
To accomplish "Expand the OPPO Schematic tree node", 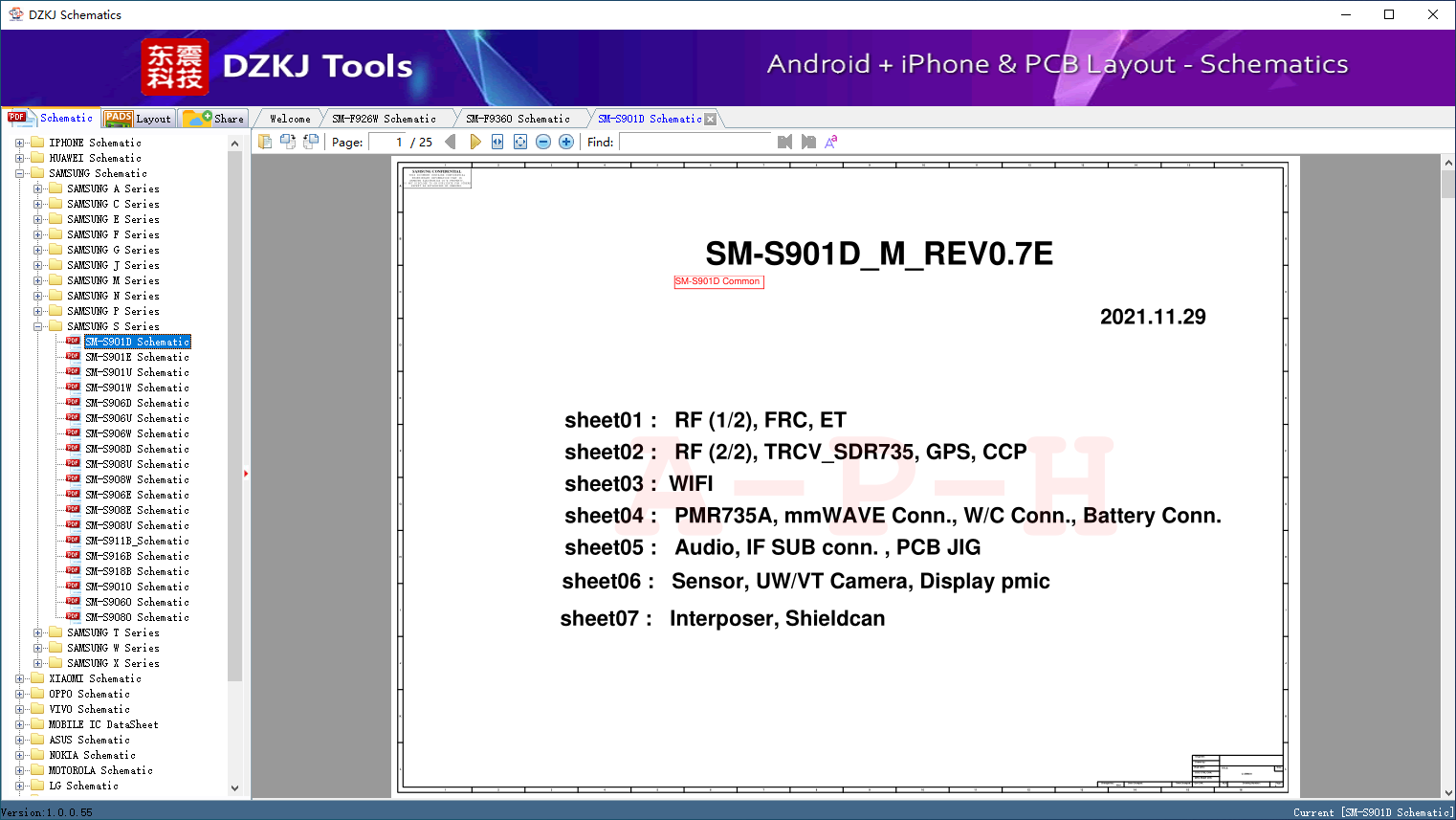I will [19, 694].
